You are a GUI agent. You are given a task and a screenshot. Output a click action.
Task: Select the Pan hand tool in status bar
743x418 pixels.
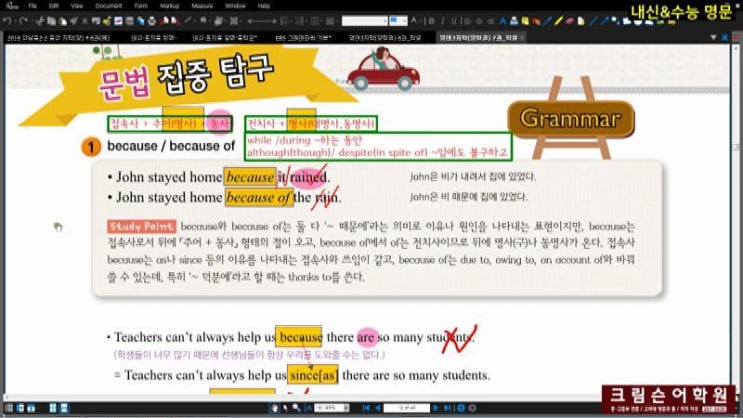[x=274, y=408]
